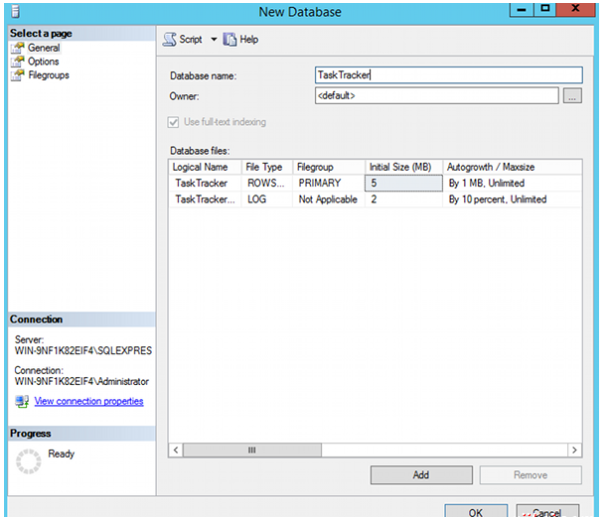Screen dimensions: 604x522
Task: Click the File Type column header
Action: click(267, 167)
